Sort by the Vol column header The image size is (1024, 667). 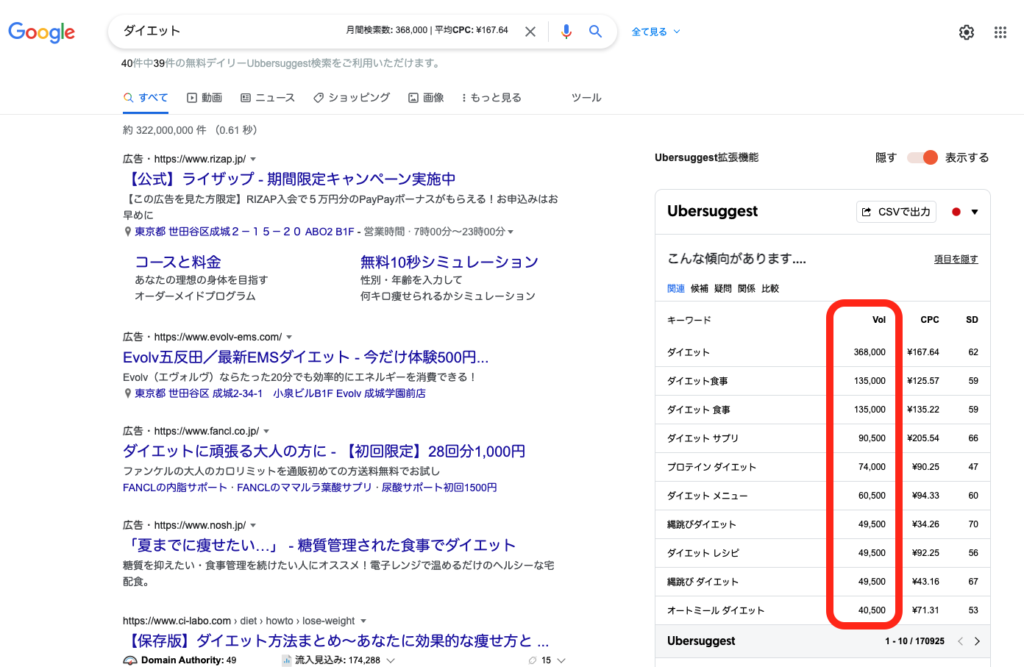pyautogui.click(x=879, y=320)
